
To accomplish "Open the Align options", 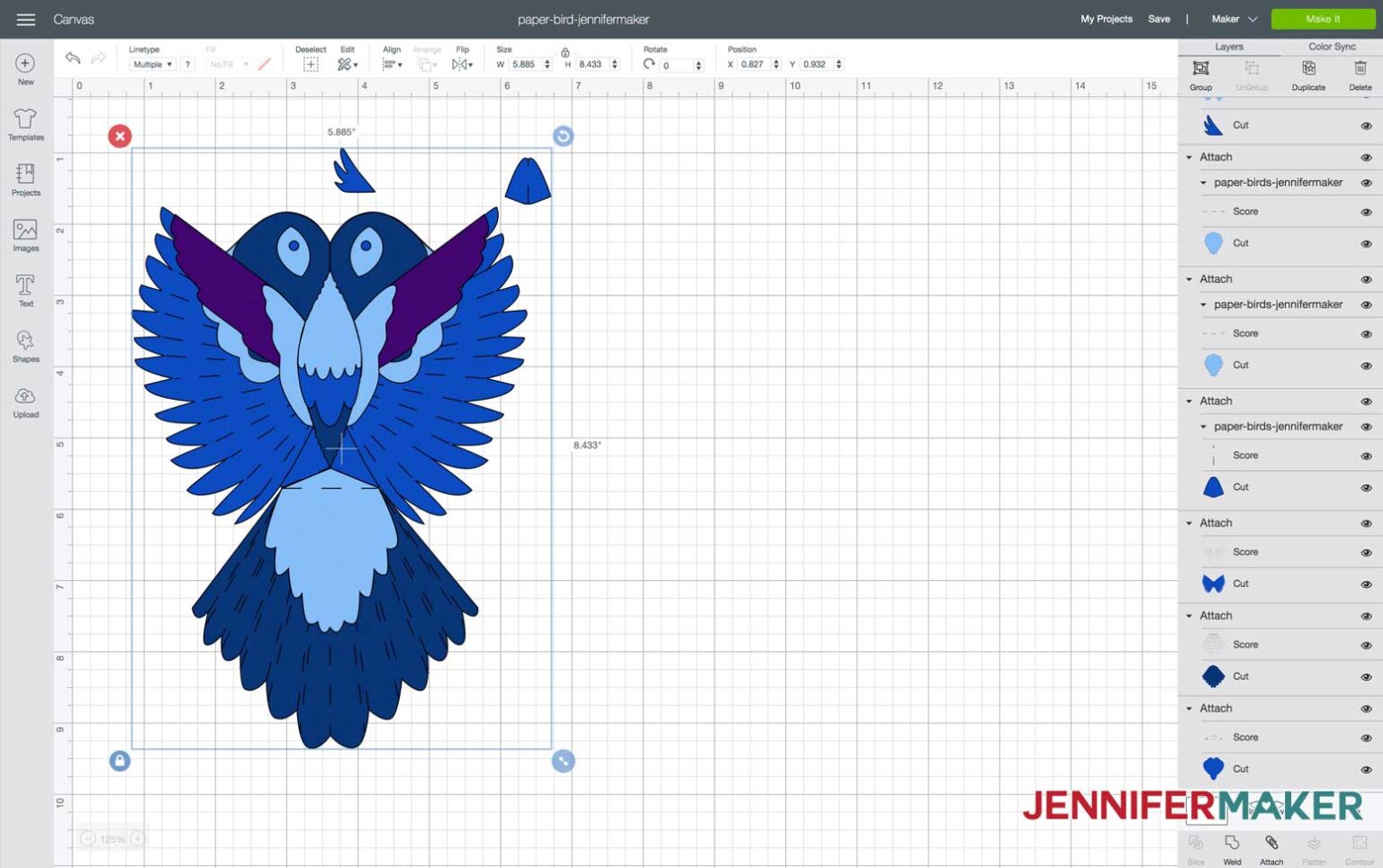I will click(392, 64).
